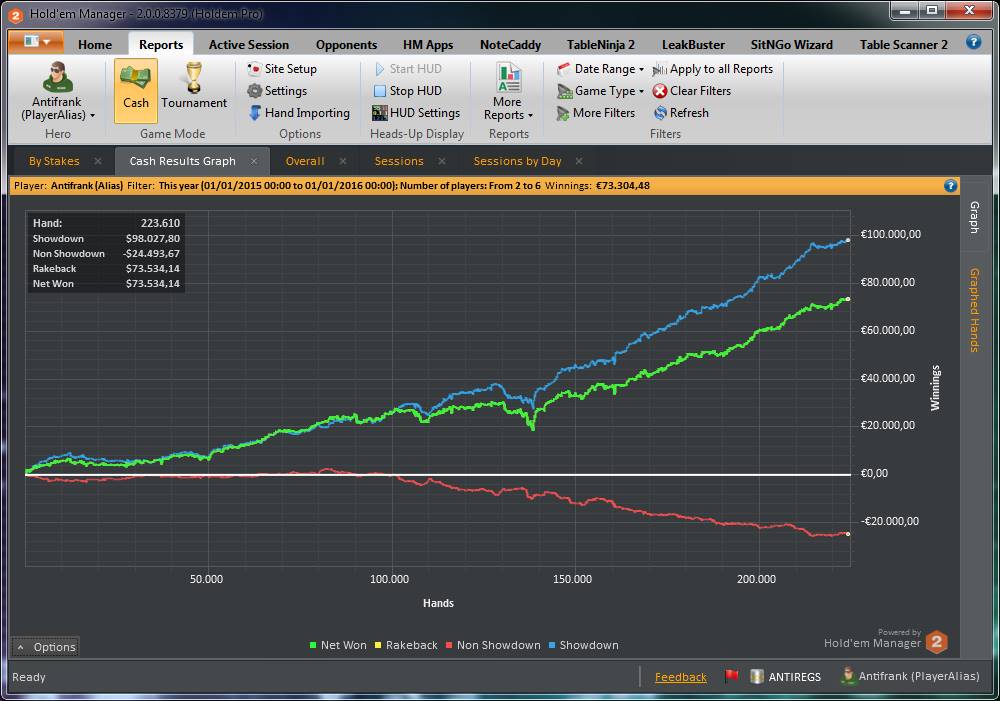The width and height of the screenshot is (1000, 701).
Task: Open the Date Range filter dropdown
Action: (600, 69)
